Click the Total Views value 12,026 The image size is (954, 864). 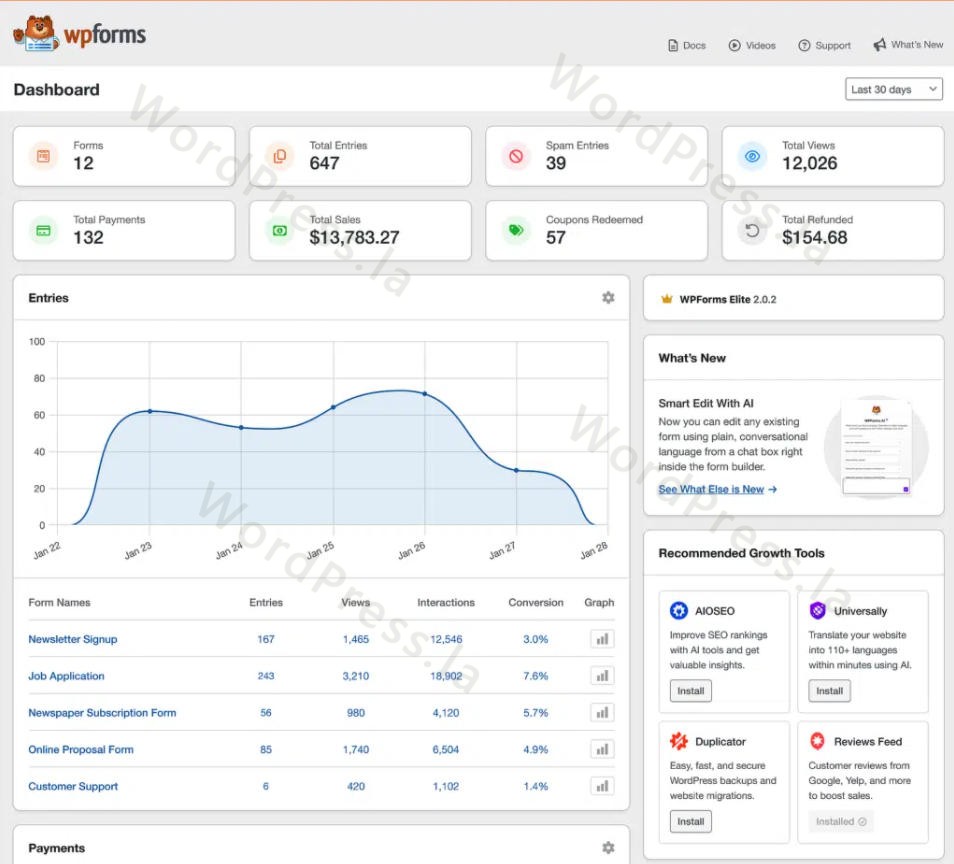coord(810,163)
